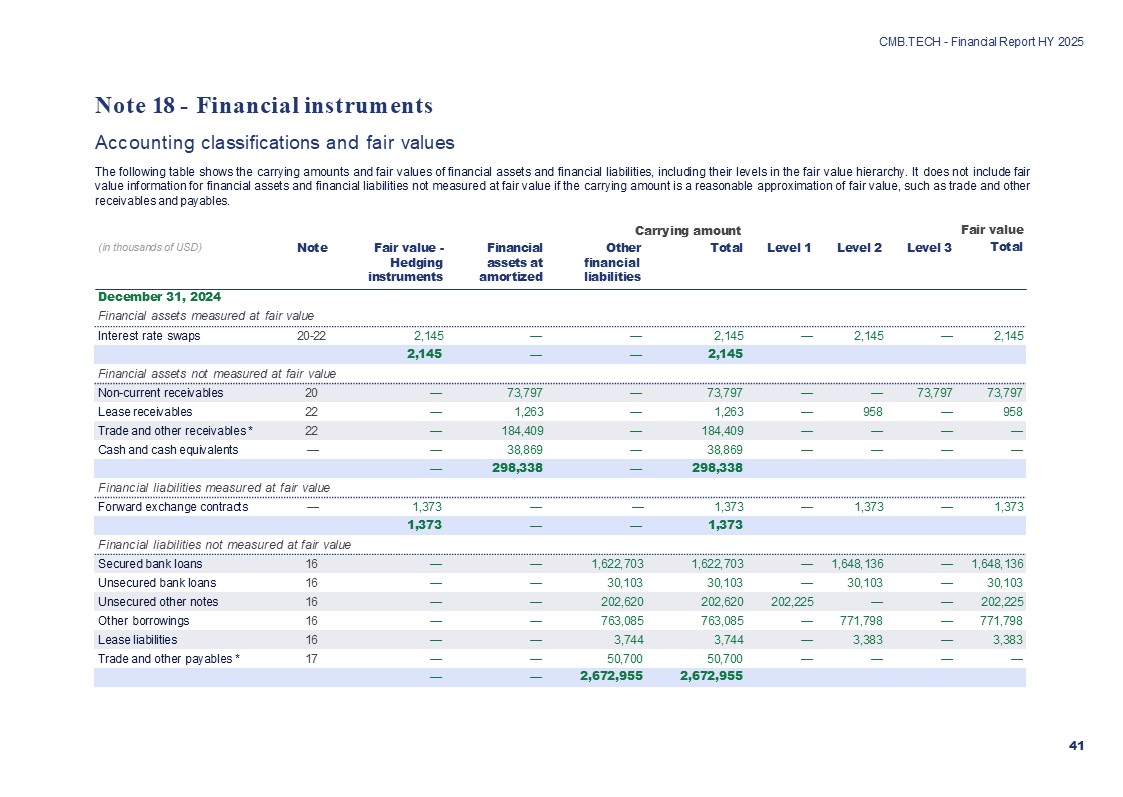The width and height of the screenshot is (1123, 797).
Task: Click the Lease liabilities row label
Action: pyautogui.click(x=137, y=640)
